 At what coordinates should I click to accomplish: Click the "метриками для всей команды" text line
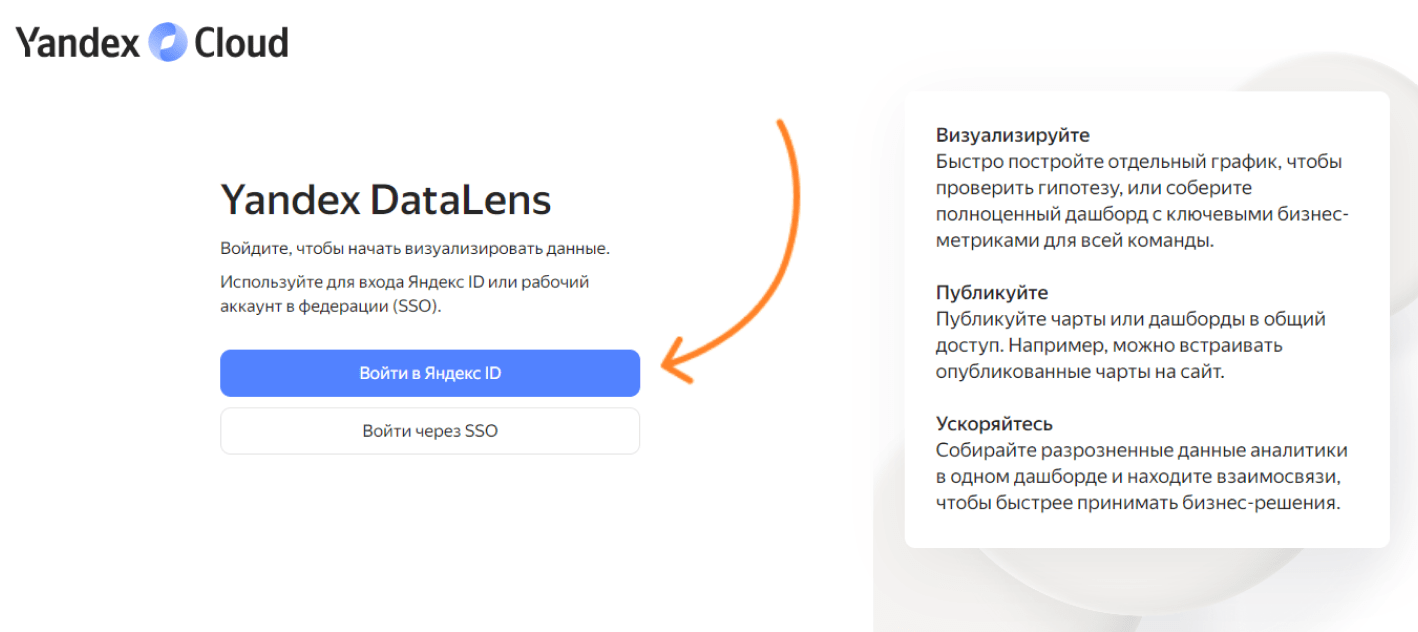click(x=1074, y=241)
